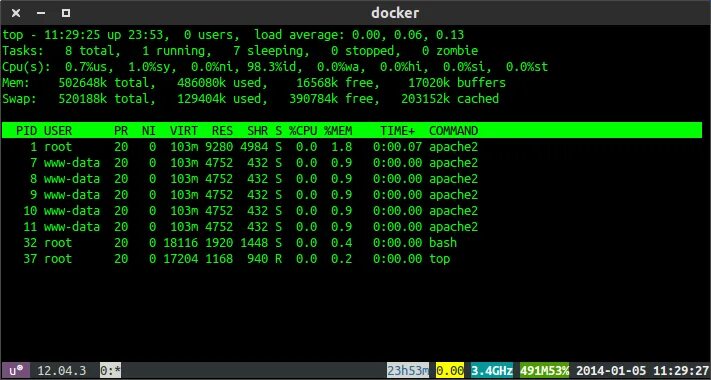Click the 23h53m uptime status indicator
This screenshot has height=380, width=711.
(x=408, y=370)
